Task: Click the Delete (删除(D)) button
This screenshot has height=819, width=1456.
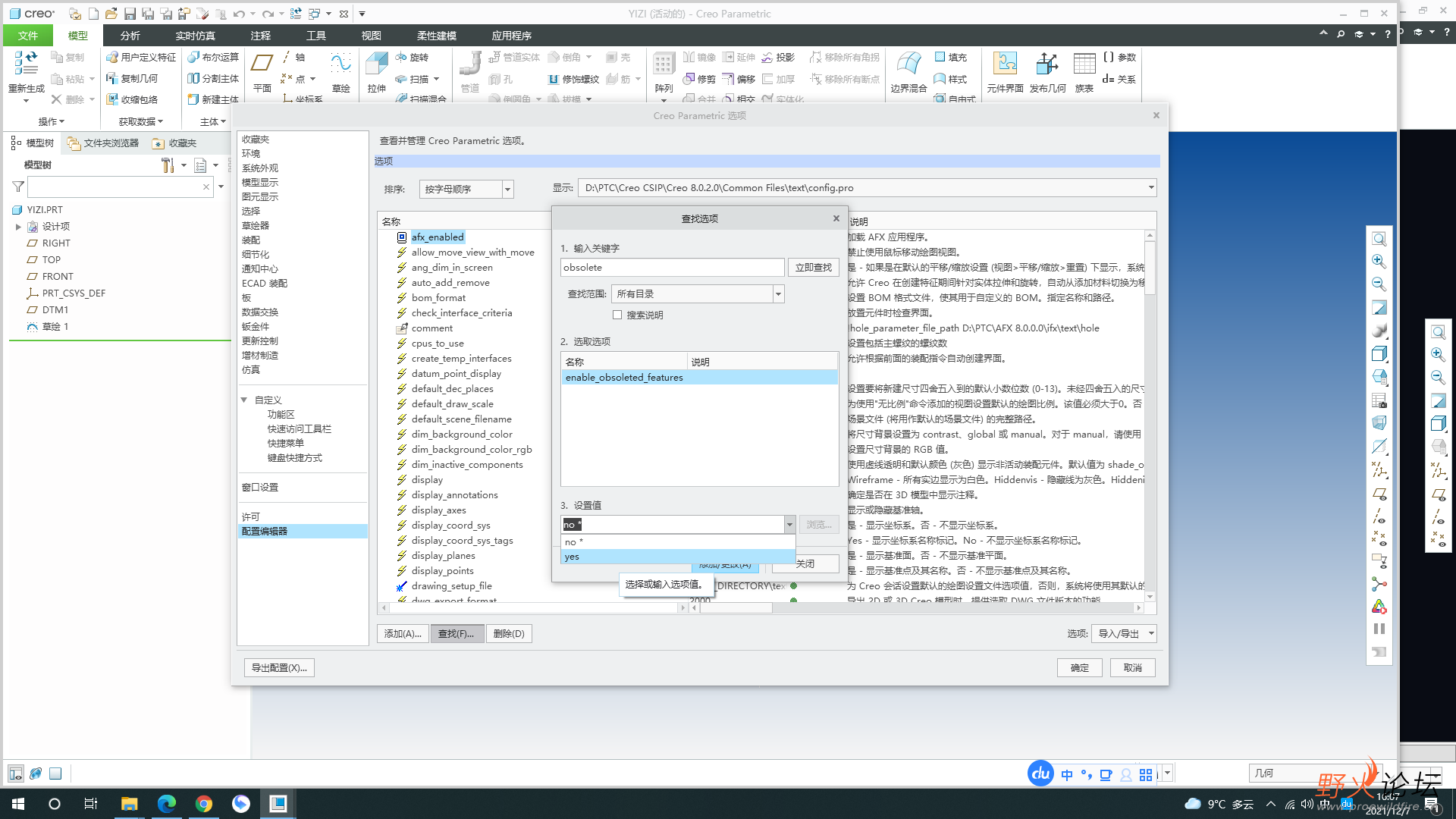Action: [508, 634]
